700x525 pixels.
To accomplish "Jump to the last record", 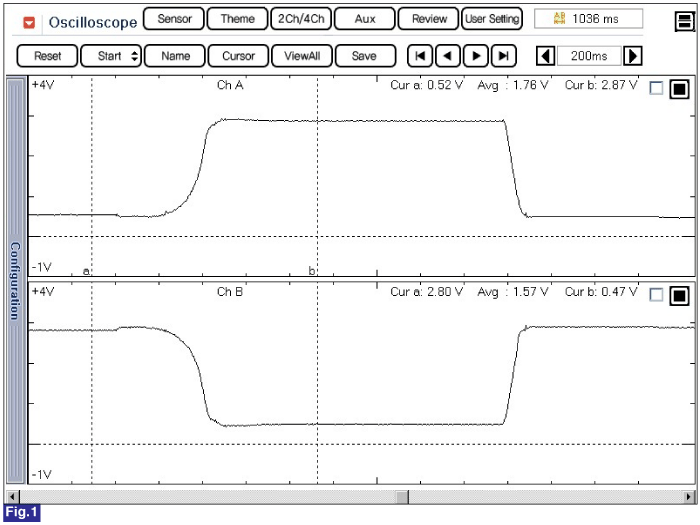I will [504, 56].
